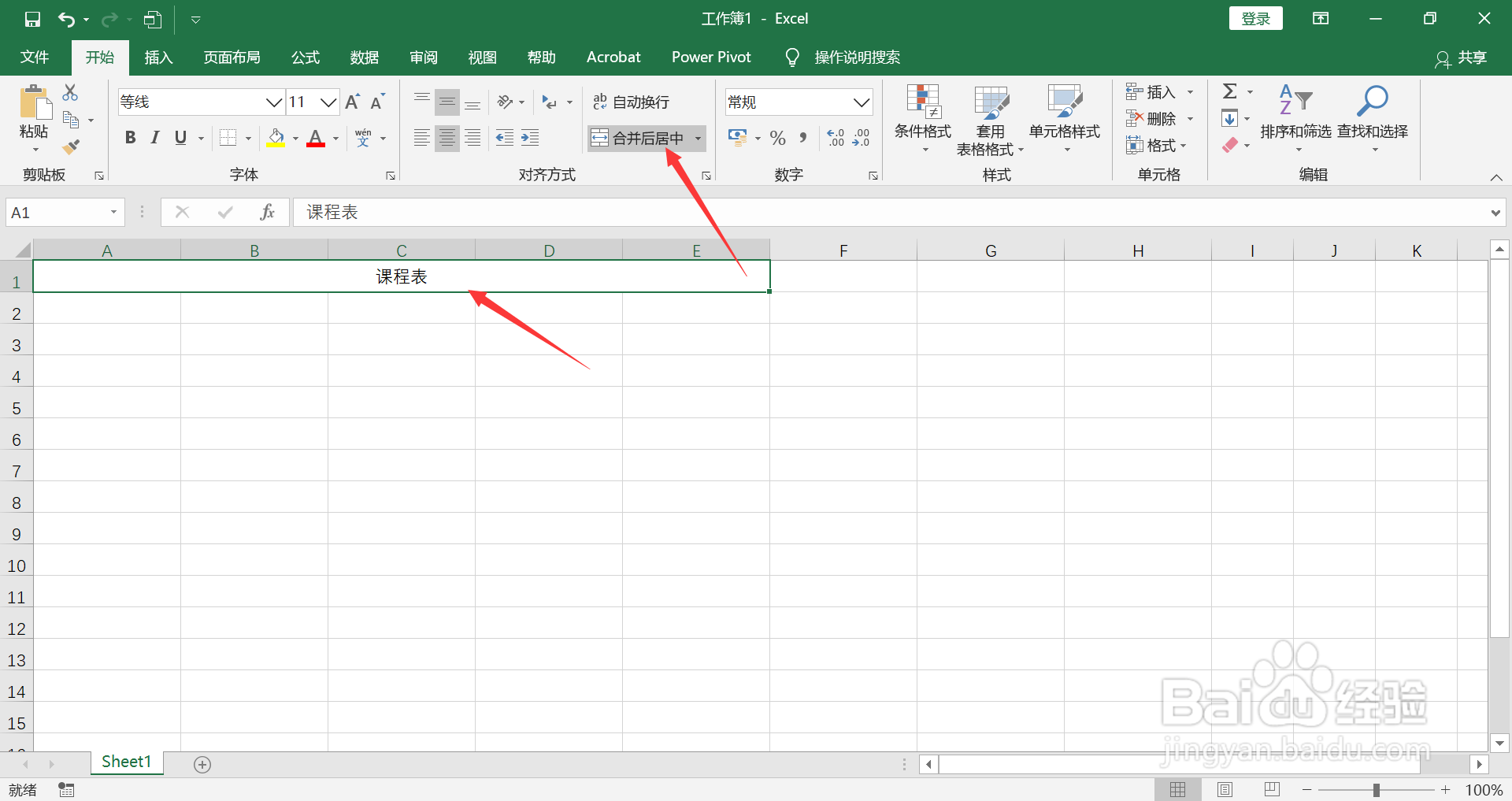Apply yellow fill color to the cell
1512x801 pixels.
tap(276, 138)
